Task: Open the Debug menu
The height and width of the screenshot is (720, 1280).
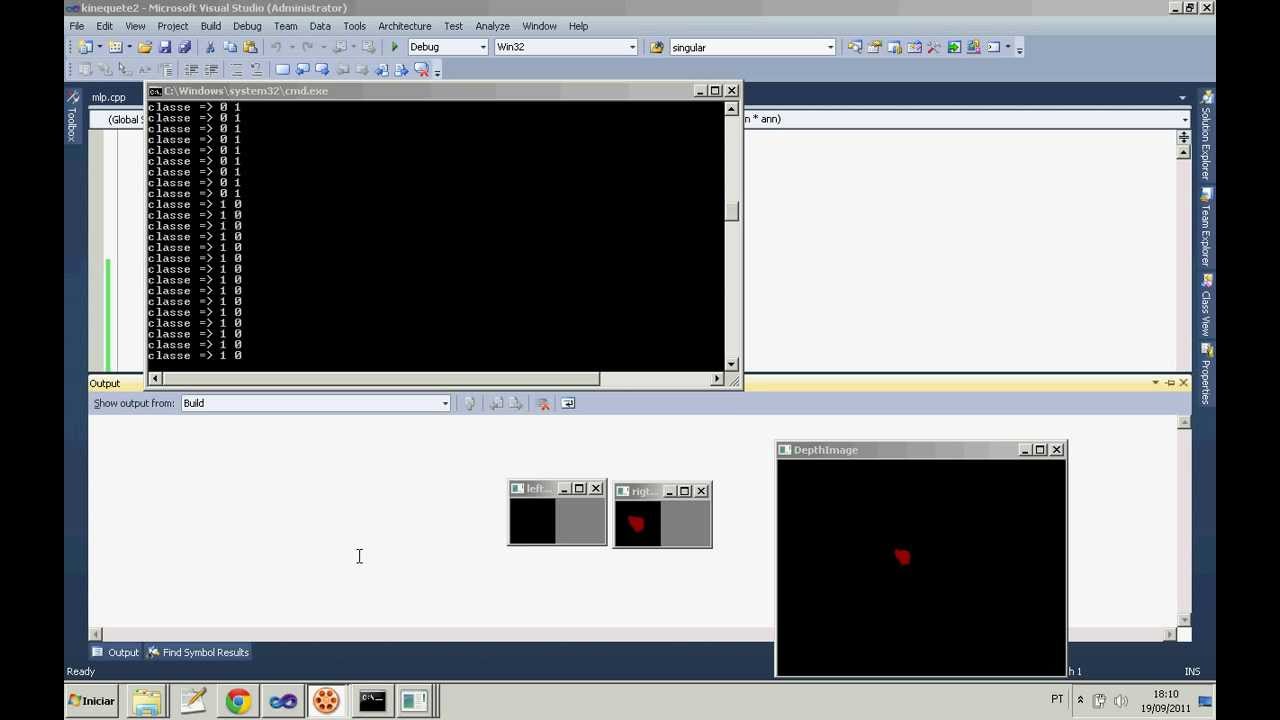Action: pyautogui.click(x=247, y=26)
